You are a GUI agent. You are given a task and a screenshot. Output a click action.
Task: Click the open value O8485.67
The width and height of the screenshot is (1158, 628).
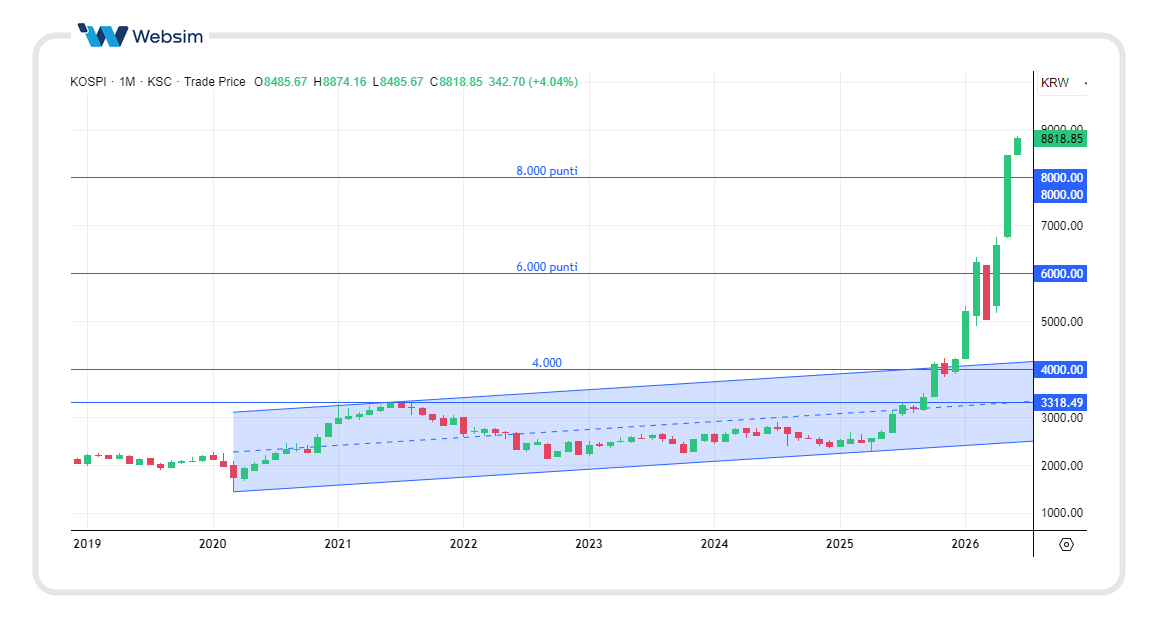pos(281,82)
